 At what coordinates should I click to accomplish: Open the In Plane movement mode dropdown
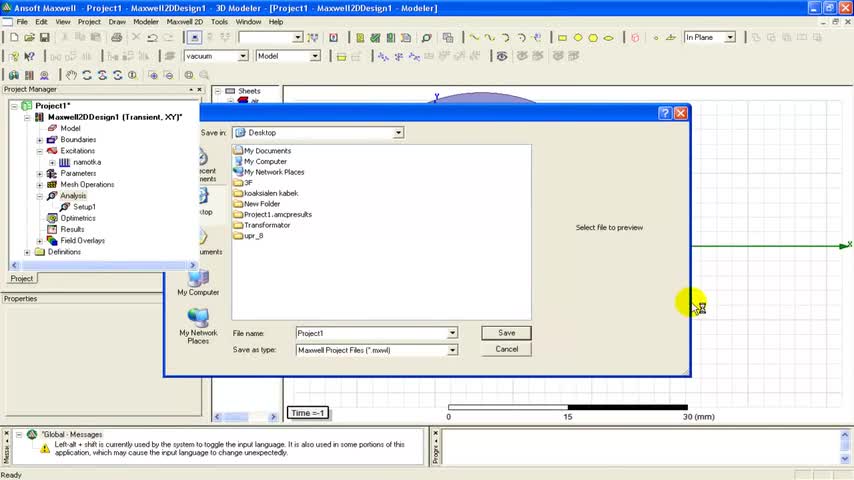[730, 37]
